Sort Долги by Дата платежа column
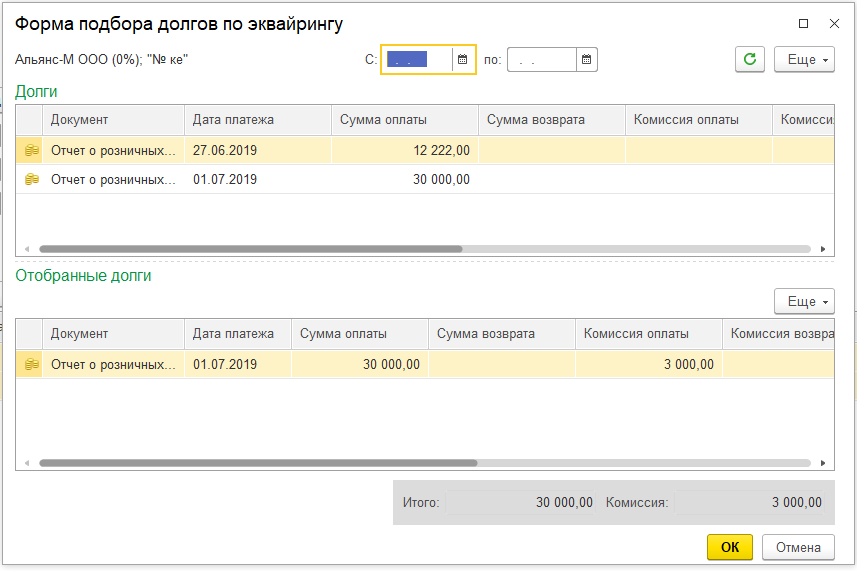The height and width of the screenshot is (571, 857). tap(257, 120)
